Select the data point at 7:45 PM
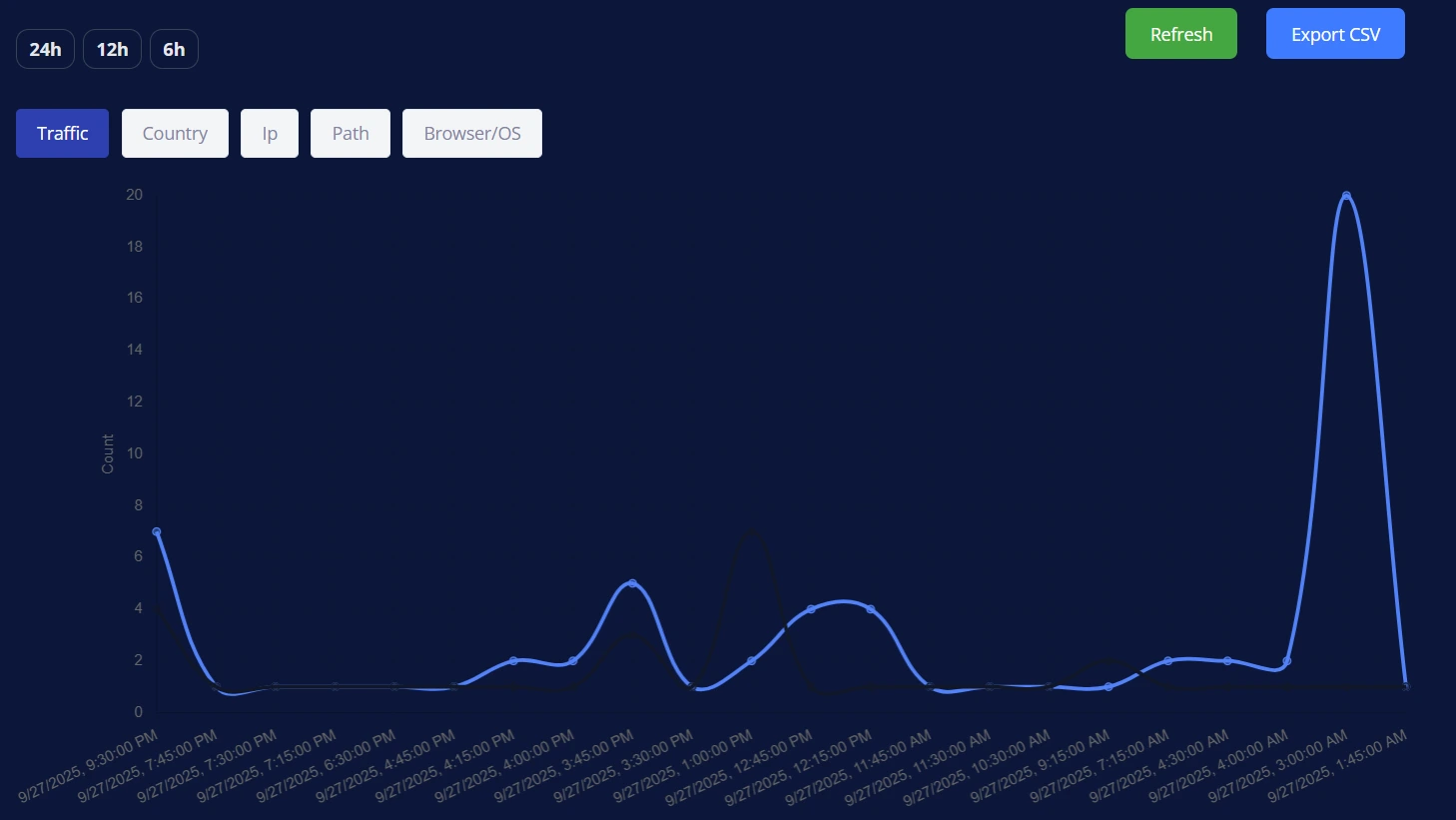 tap(216, 687)
